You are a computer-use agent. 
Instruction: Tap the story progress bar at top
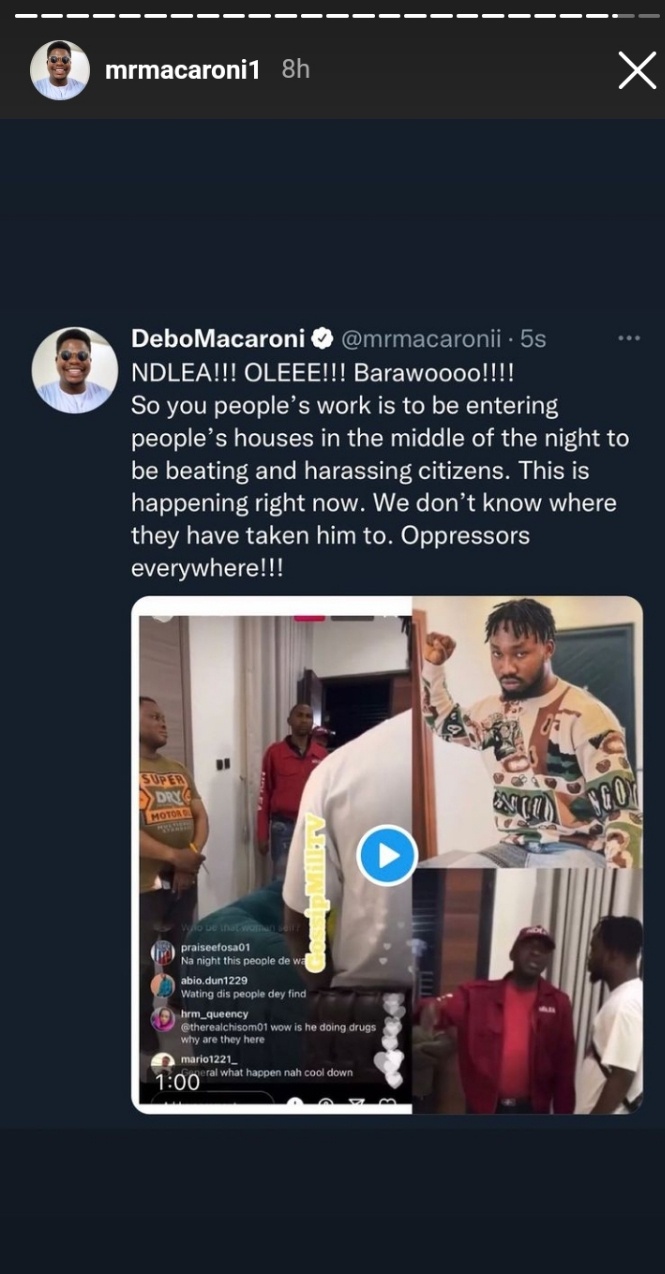[332, 15]
